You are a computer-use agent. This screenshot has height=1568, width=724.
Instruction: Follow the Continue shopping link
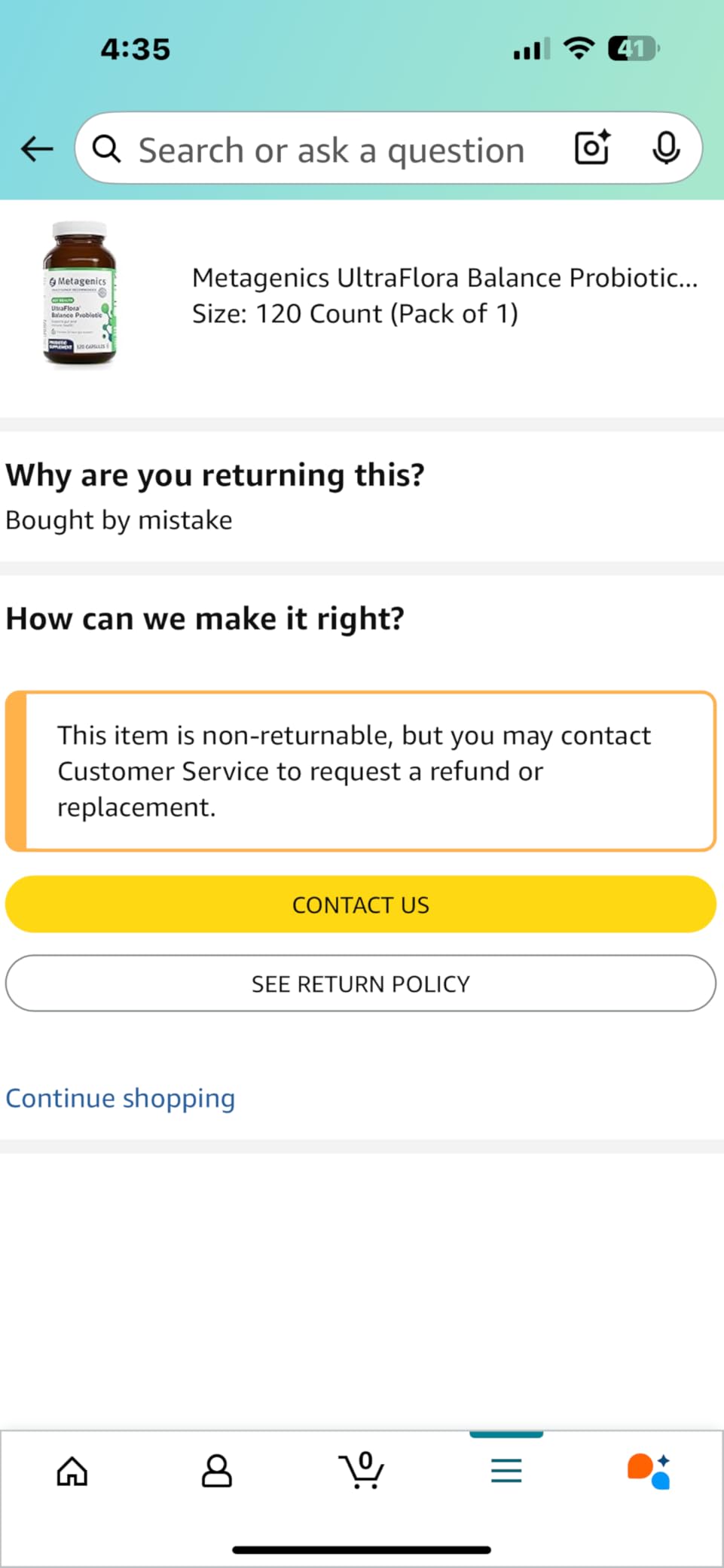point(121,1098)
